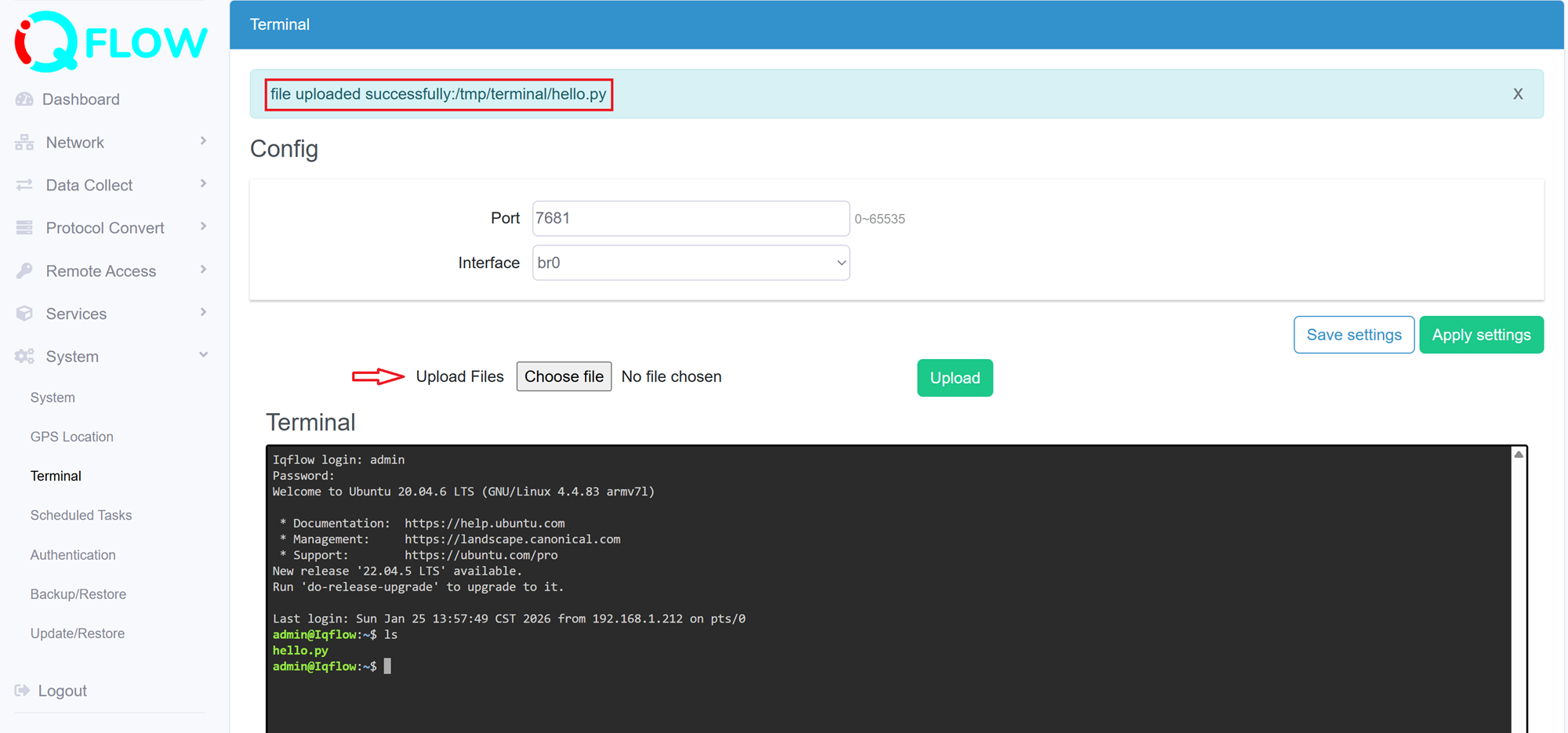Select Authentication in the System menu

point(72,554)
